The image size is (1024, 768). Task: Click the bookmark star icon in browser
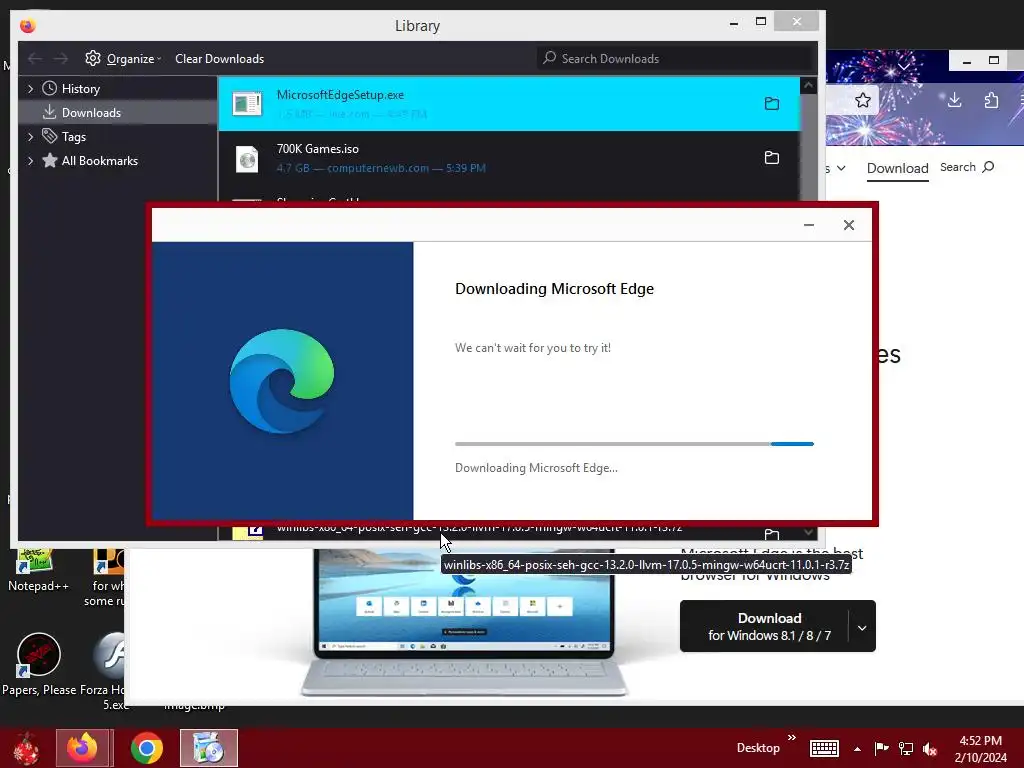click(863, 100)
